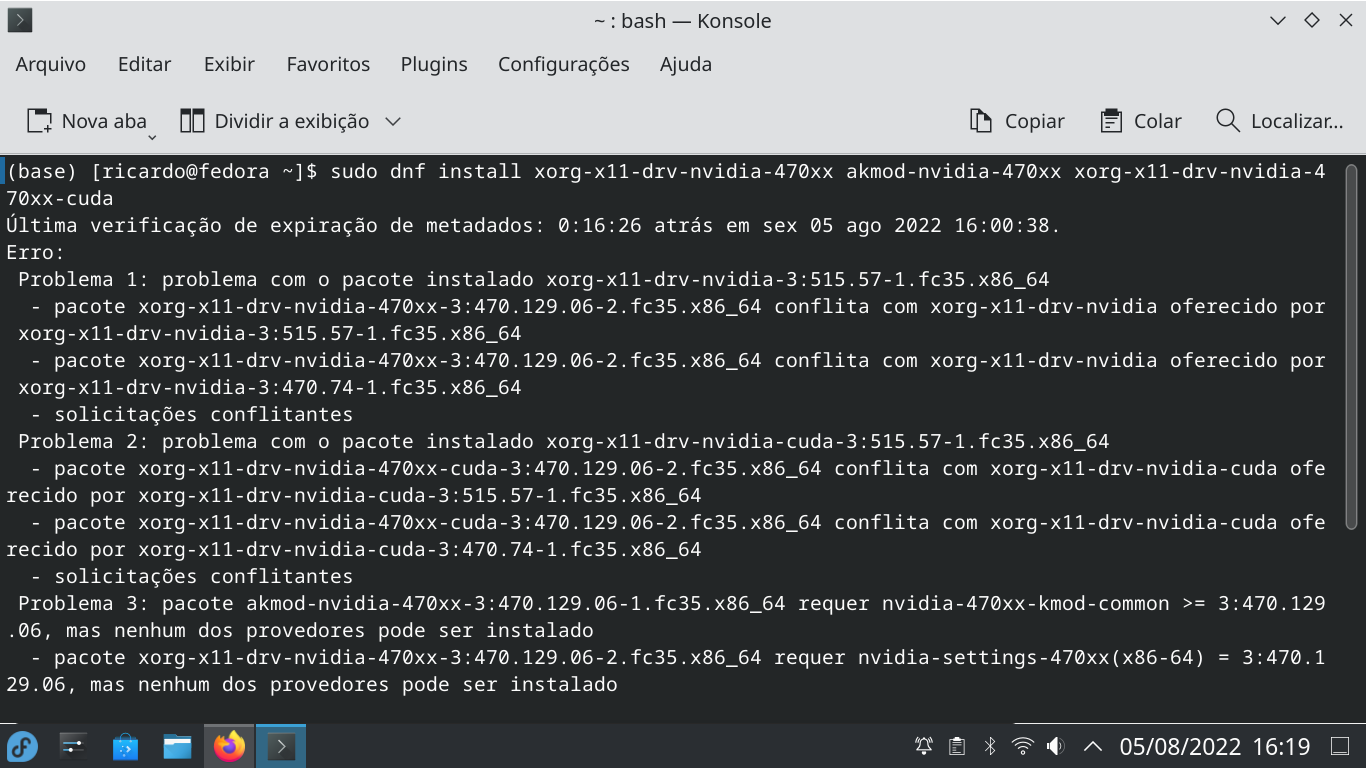Viewport: 1366px width, 768px height.
Task: Click the volume speaker tray icon
Action: (x=1055, y=746)
